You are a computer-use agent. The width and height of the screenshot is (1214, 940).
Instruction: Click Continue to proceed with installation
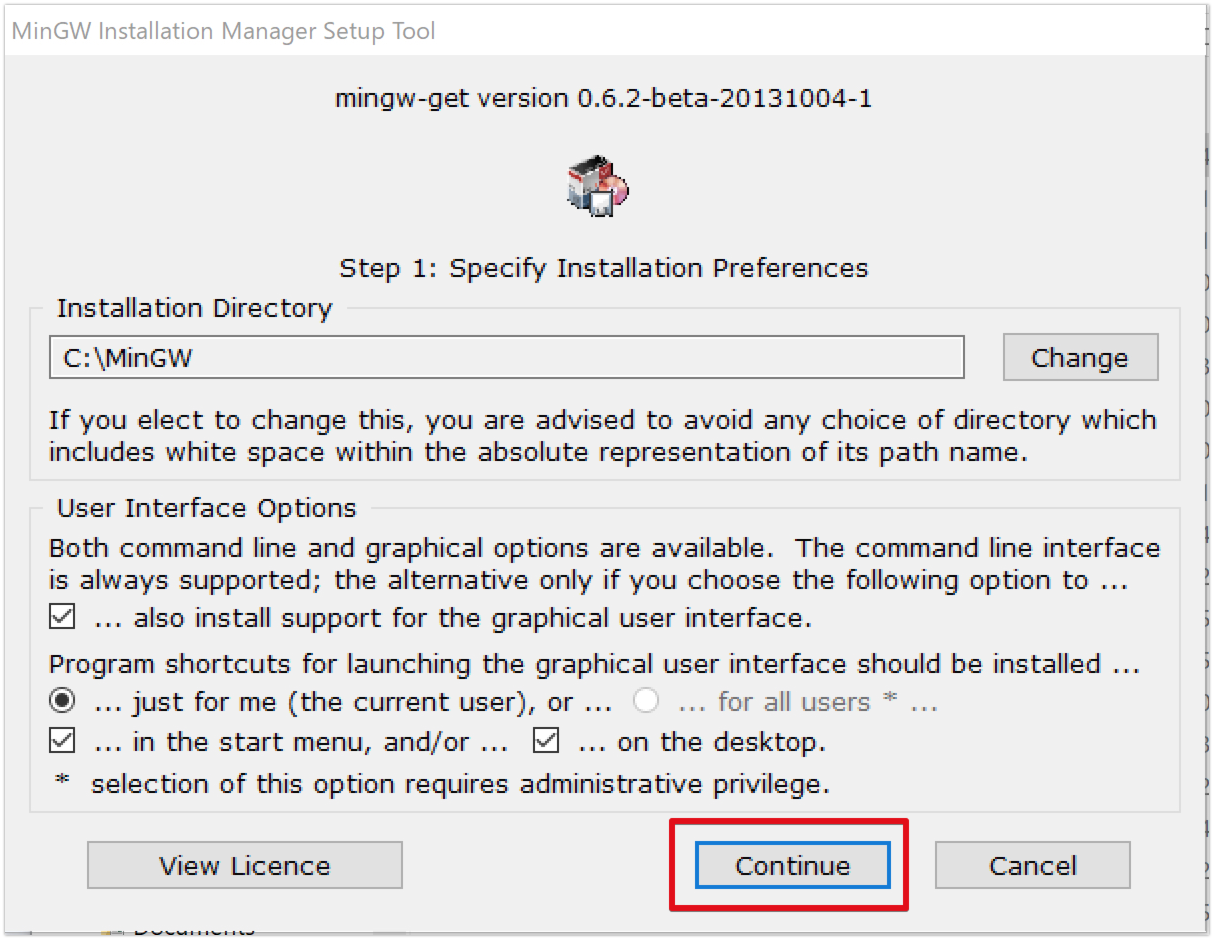[792, 866]
